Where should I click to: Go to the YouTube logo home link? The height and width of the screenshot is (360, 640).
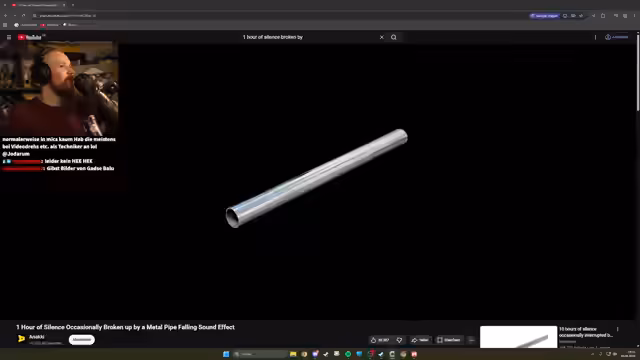(29, 37)
